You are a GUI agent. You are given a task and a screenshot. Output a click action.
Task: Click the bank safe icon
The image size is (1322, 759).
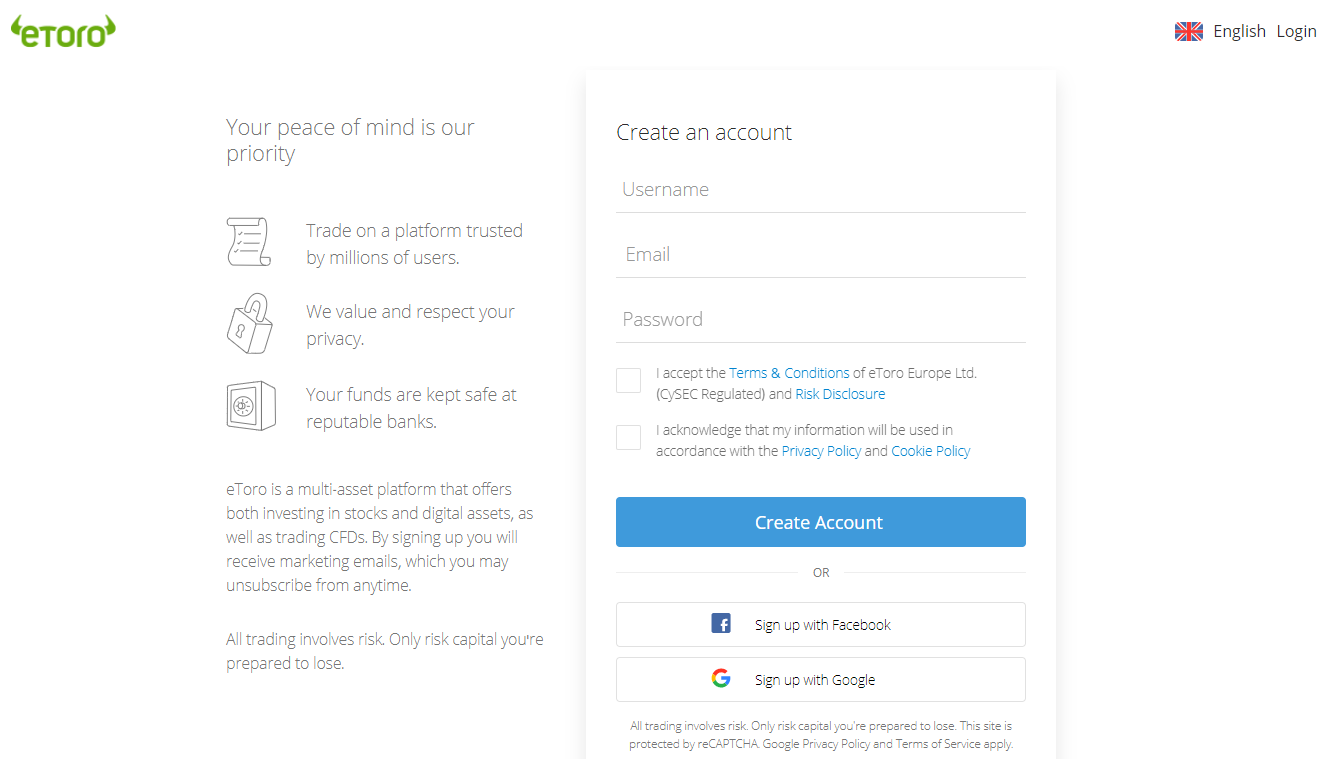[x=251, y=406]
